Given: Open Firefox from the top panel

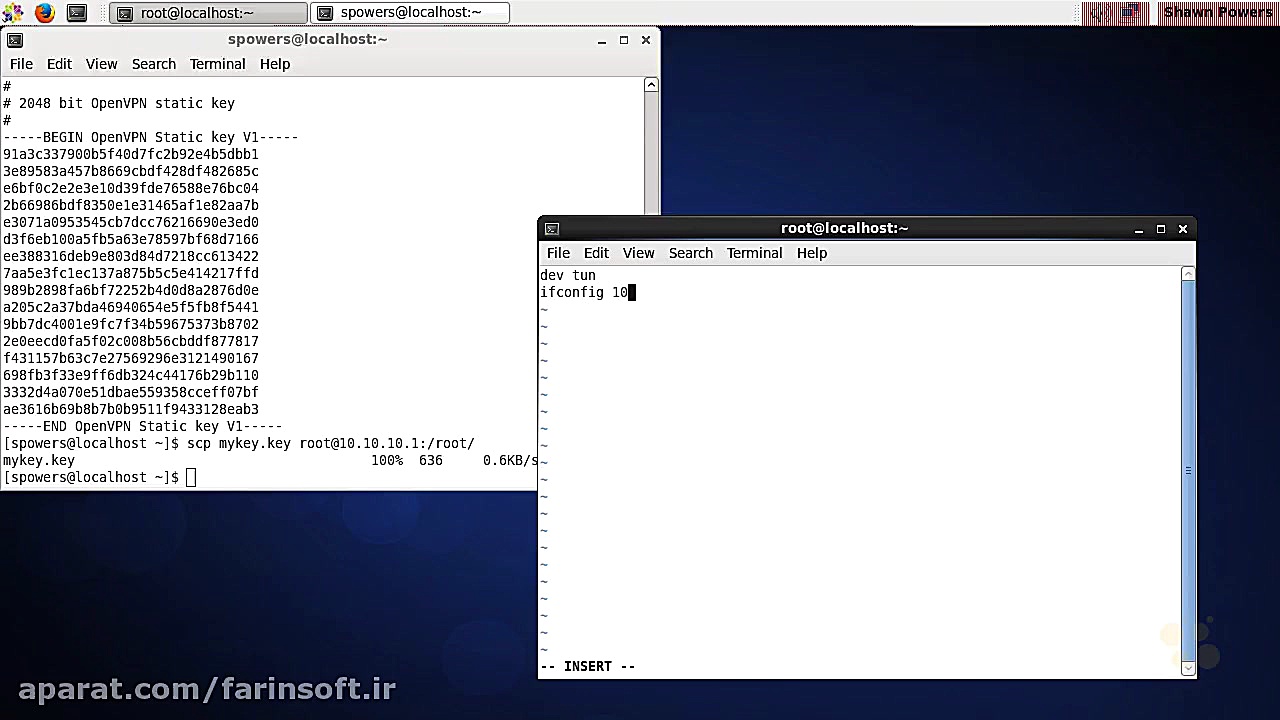Looking at the screenshot, I should [43, 12].
